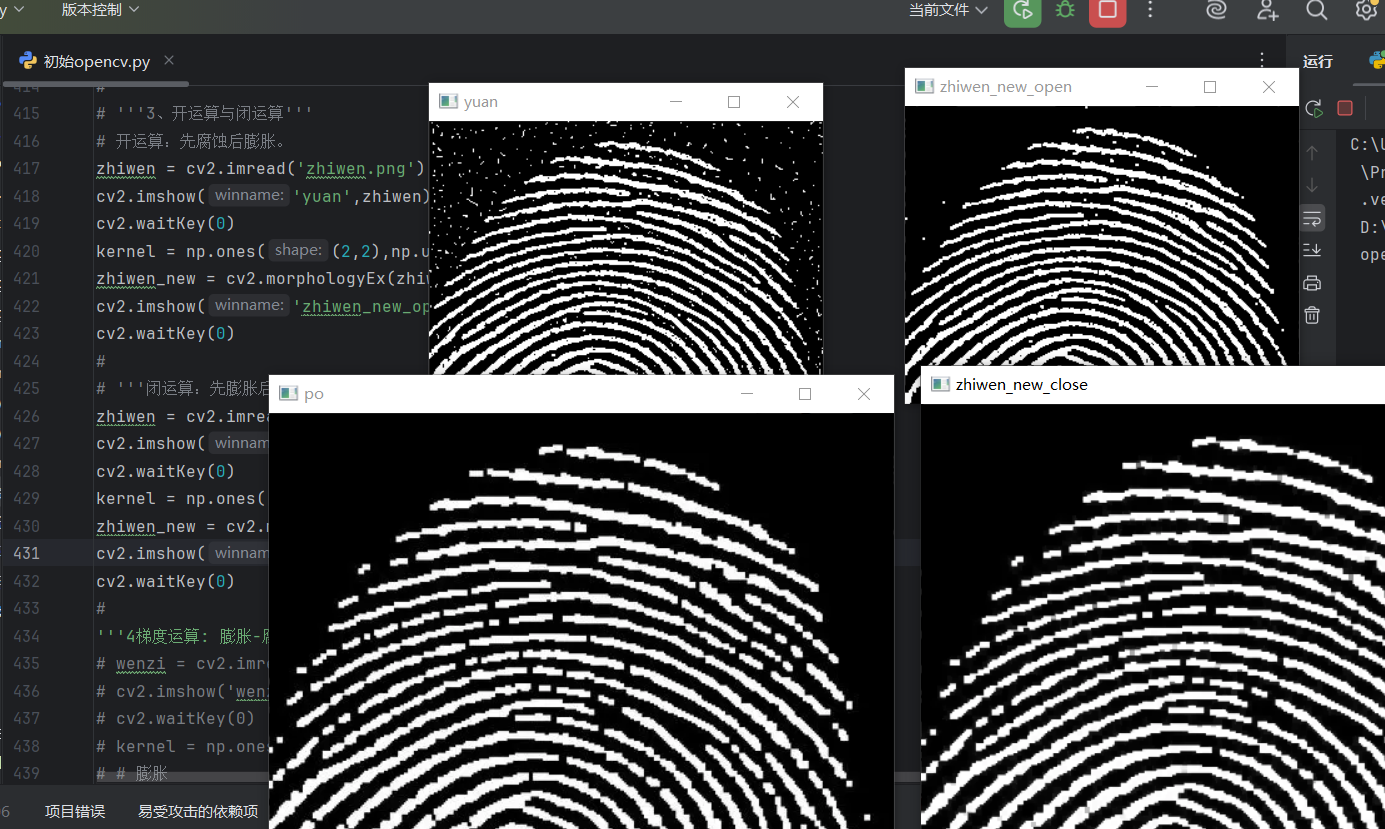The height and width of the screenshot is (829, 1385).
Task: Toggle soft-wrap in Run panel console
Action: pyautogui.click(x=1313, y=218)
